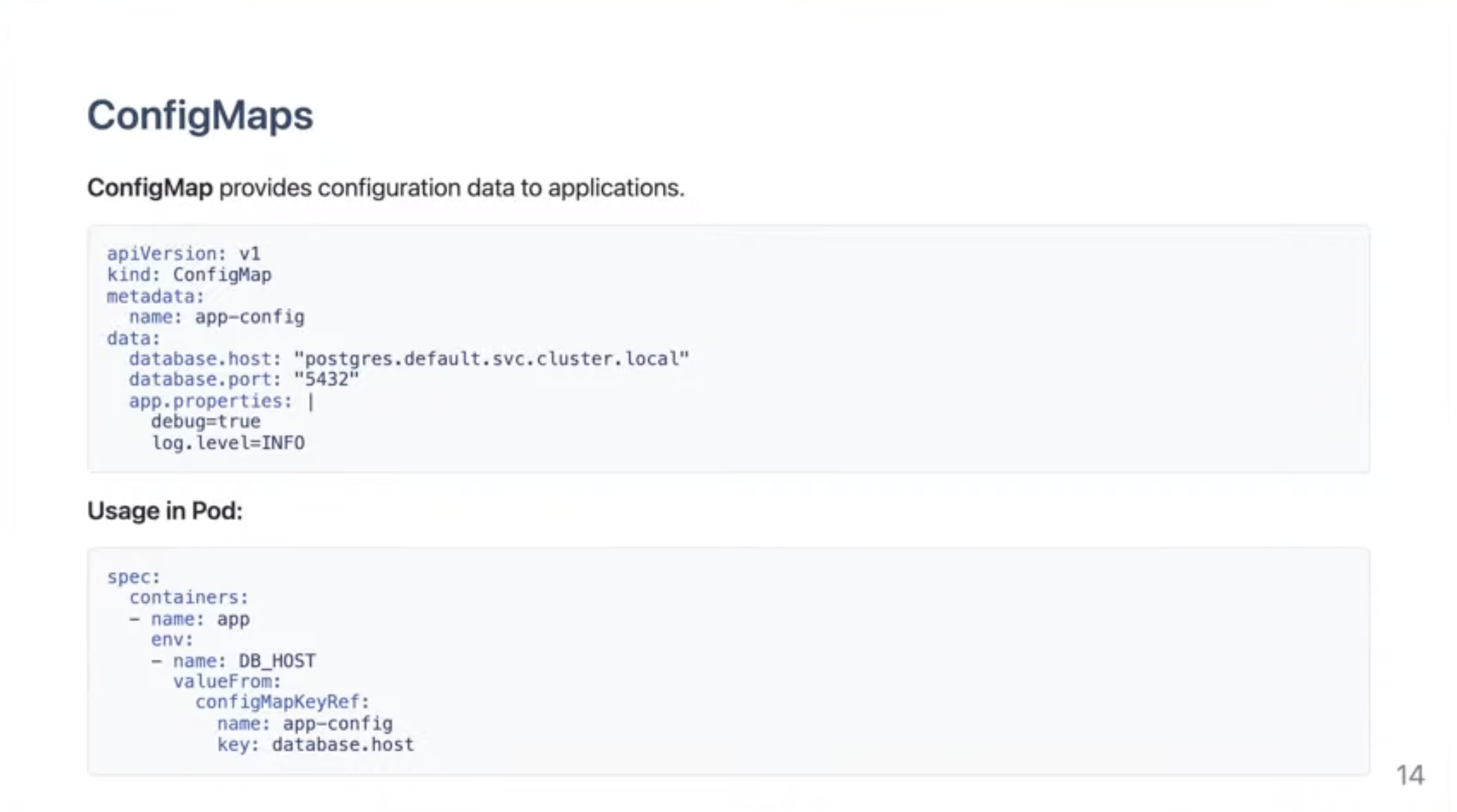Click the 'metadata:' key in first code block
Image resolution: width=1457 pixels, height=812 pixels.
click(x=155, y=297)
